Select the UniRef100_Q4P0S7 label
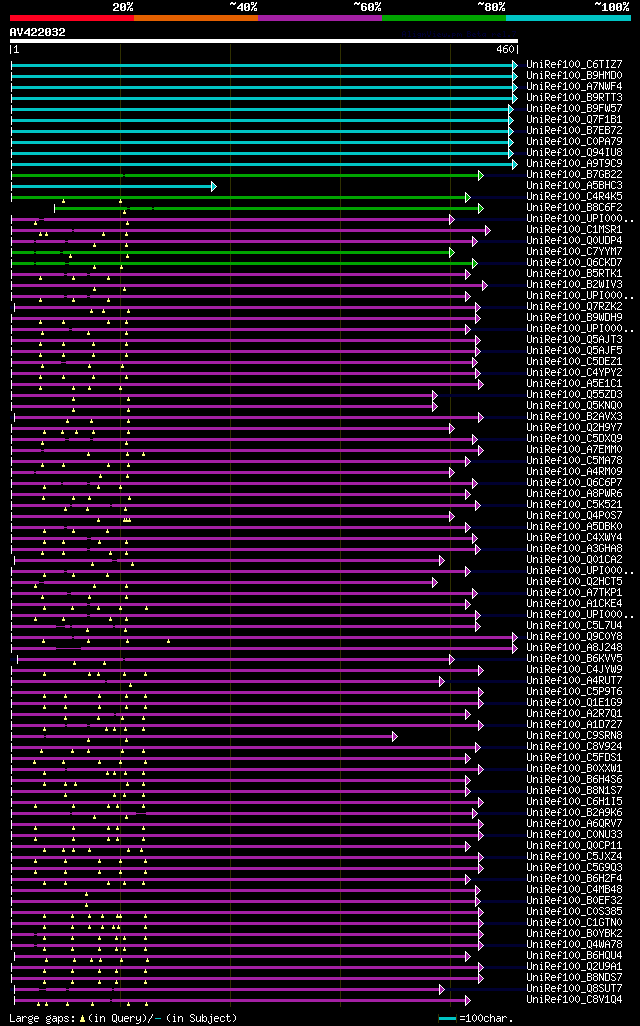Viewport: 640px width, 1026px height. [575, 516]
